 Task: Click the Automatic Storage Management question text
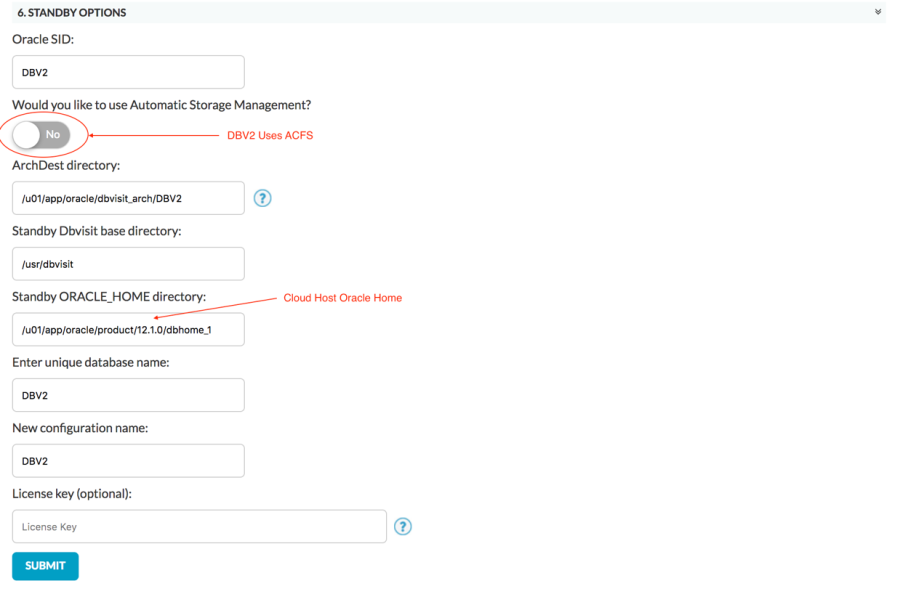tap(162, 105)
